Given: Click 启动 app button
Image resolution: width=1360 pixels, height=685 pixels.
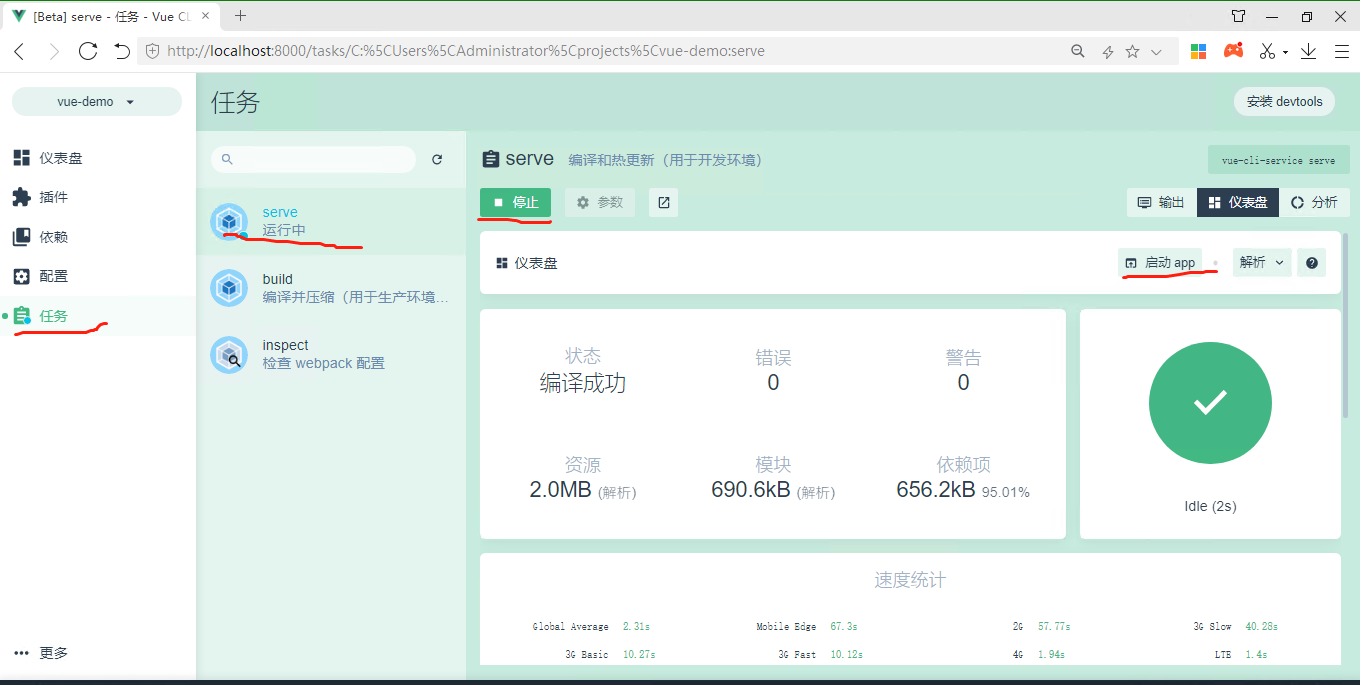Looking at the screenshot, I should [1160, 262].
